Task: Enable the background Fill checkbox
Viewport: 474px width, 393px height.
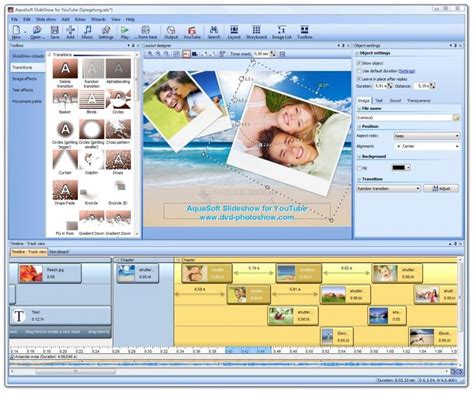Action: (359, 168)
